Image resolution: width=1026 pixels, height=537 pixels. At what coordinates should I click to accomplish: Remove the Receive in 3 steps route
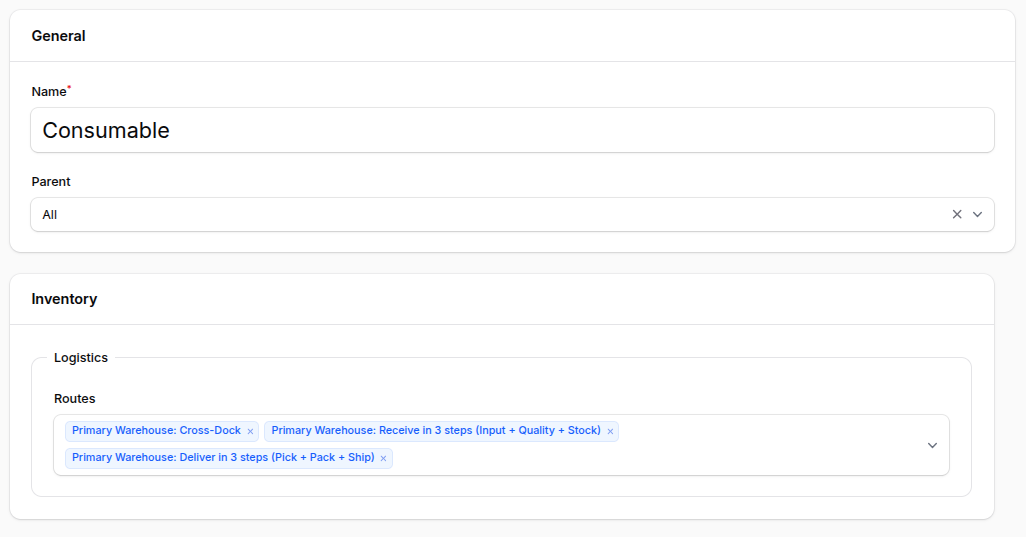click(x=610, y=432)
